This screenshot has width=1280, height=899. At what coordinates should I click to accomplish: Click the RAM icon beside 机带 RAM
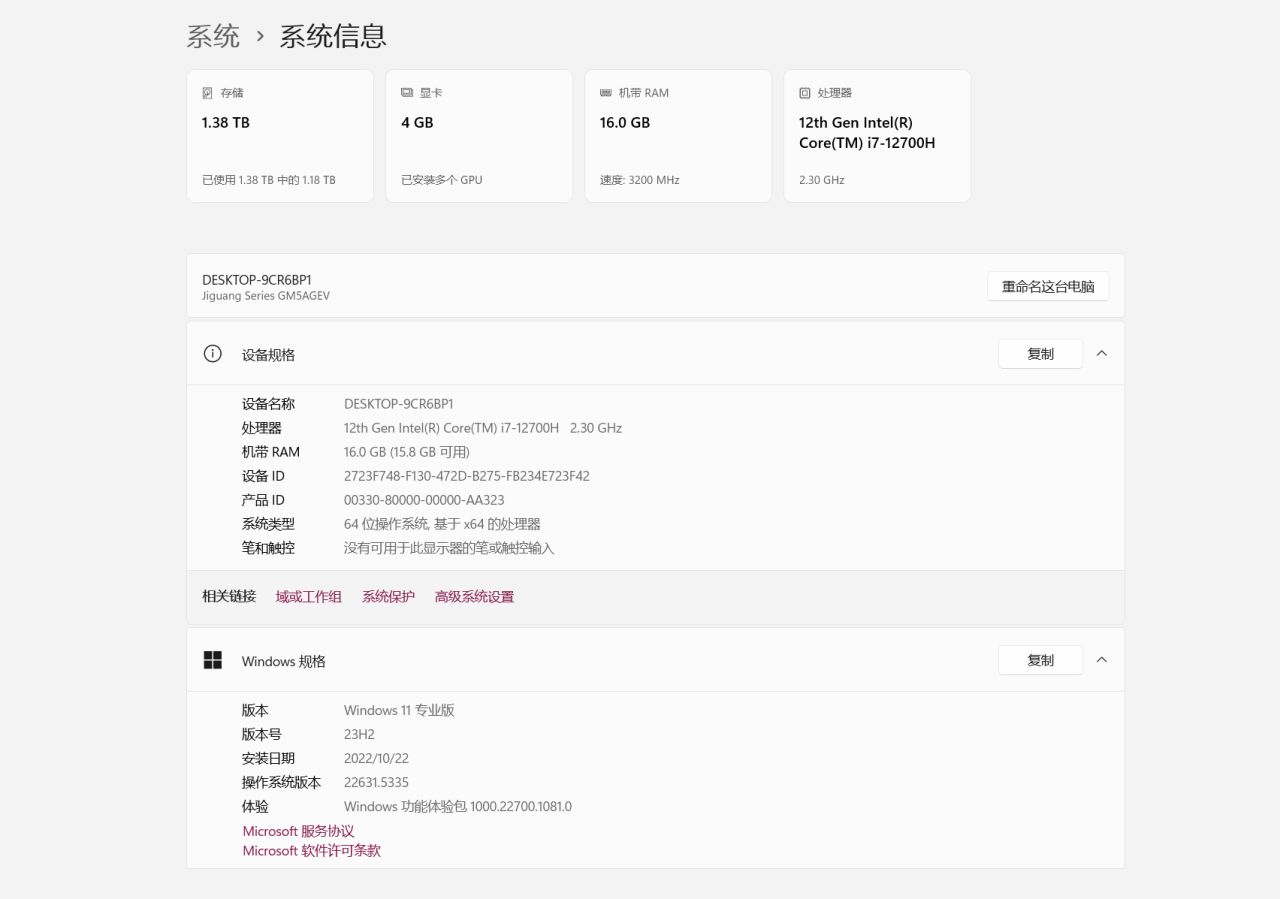click(606, 93)
